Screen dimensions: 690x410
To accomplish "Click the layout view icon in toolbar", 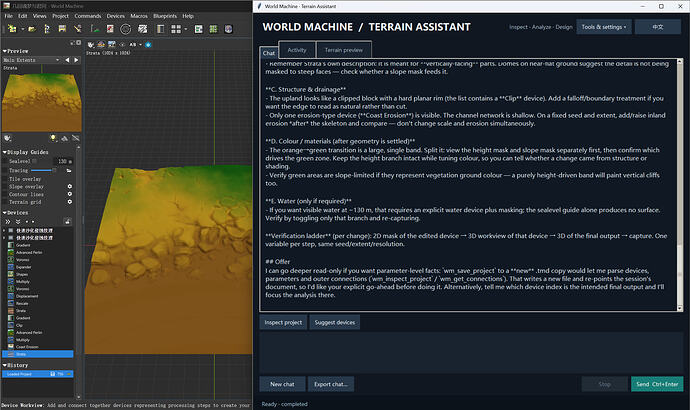I will point(161,29).
